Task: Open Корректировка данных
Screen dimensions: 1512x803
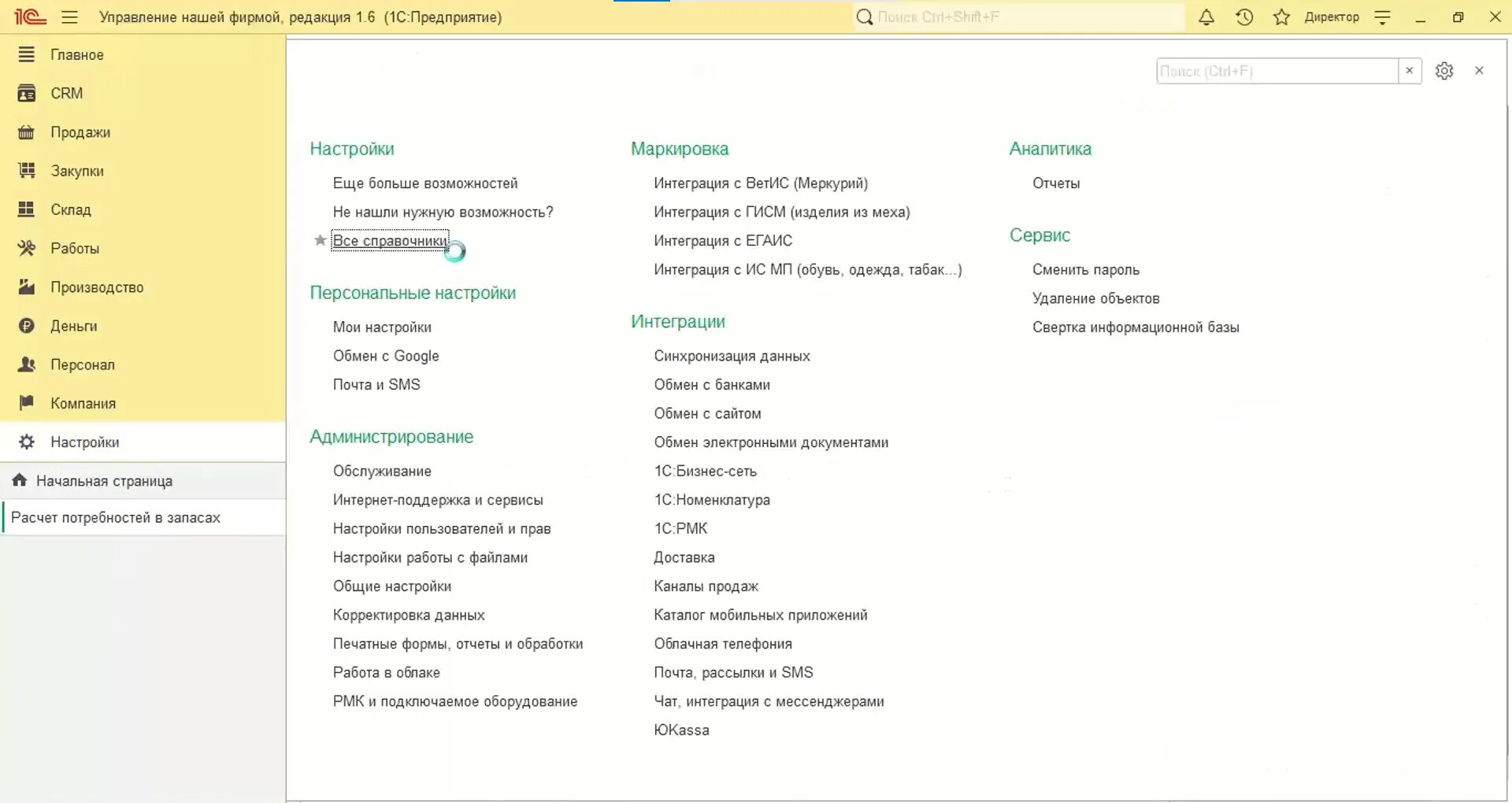Action: pos(409,615)
